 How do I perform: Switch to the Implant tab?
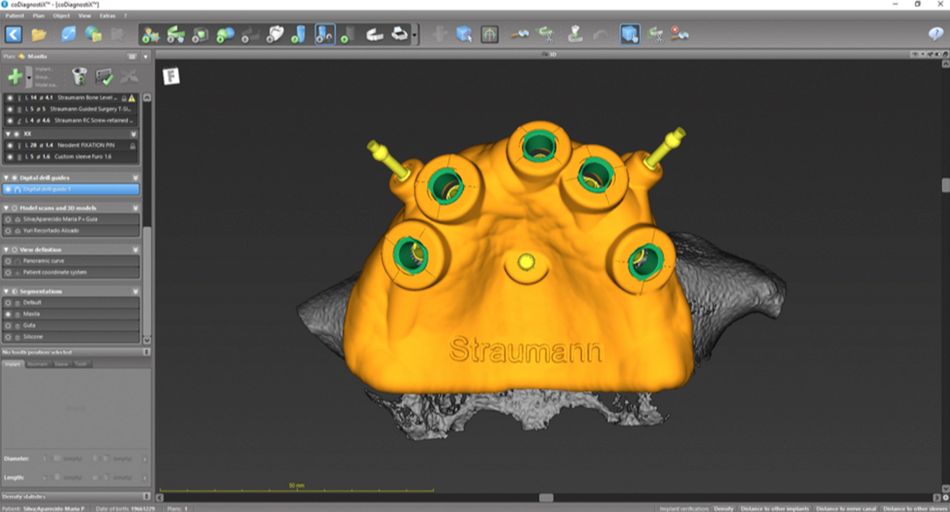pos(13,364)
